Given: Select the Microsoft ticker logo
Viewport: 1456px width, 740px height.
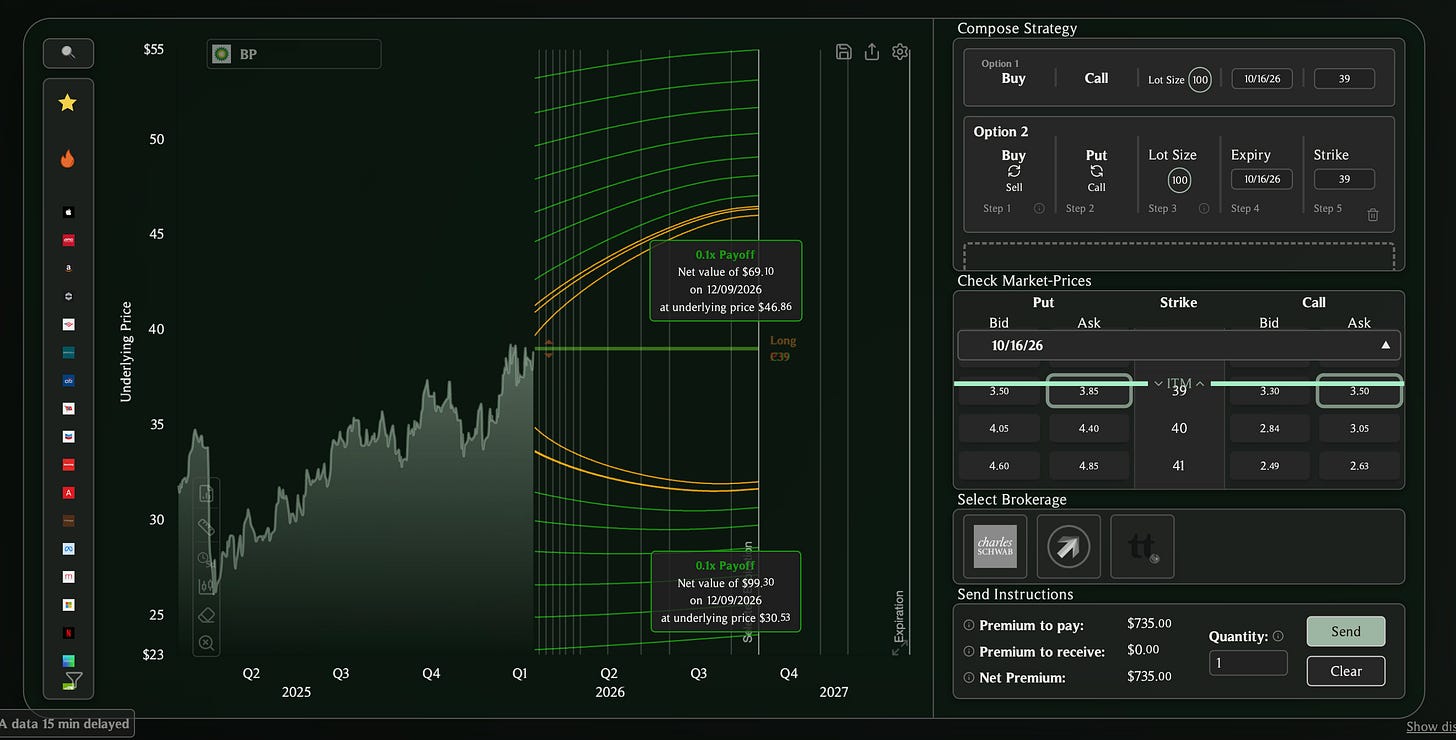Looking at the screenshot, I should coord(68,605).
